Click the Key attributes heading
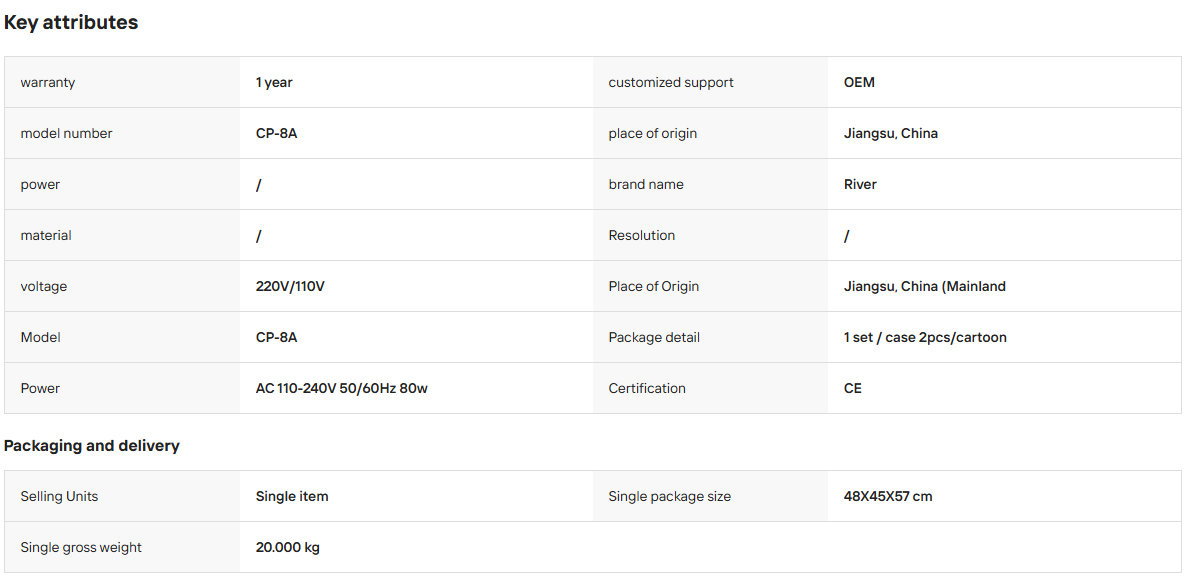 [x=71, y=23]
